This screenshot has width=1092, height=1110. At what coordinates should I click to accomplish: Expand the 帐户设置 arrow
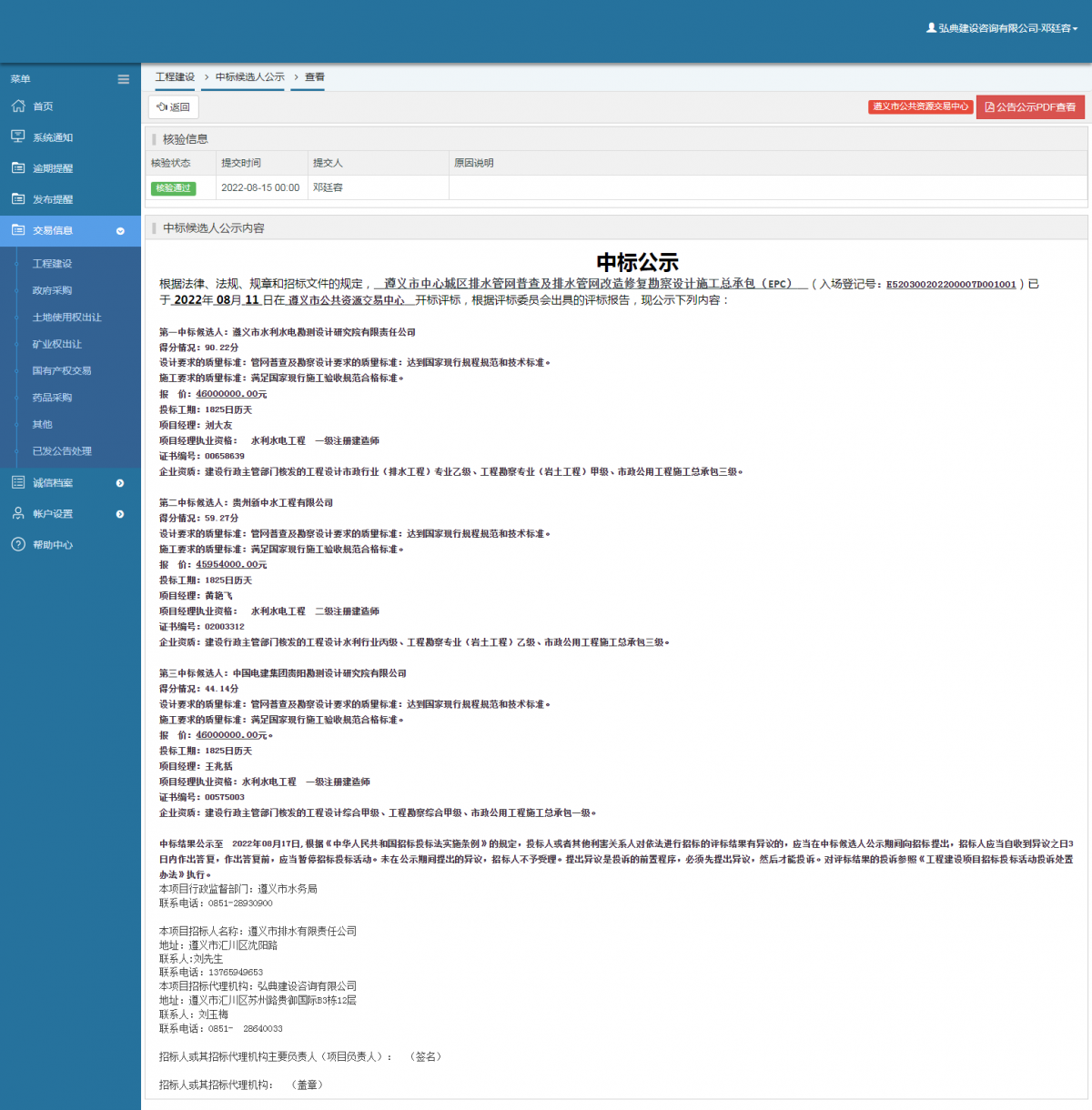pyautogui.click(x=120, y=514)
